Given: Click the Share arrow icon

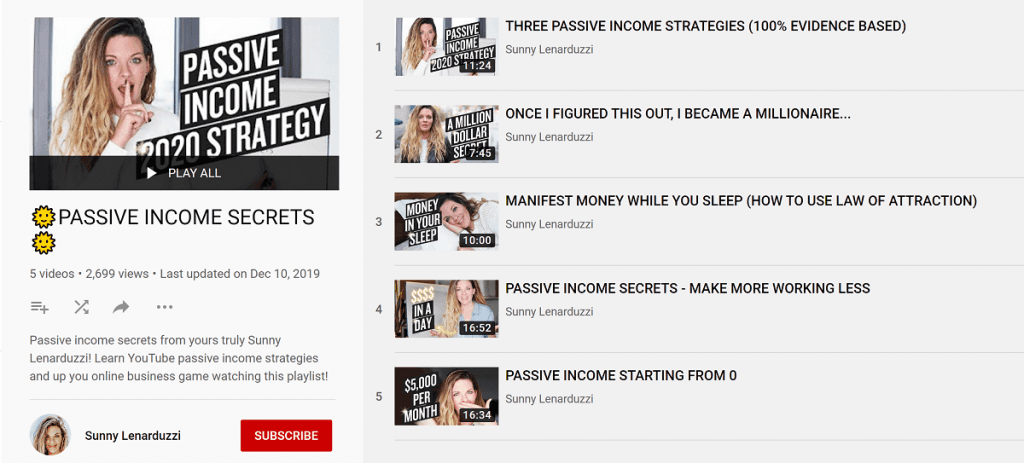Looking at the screenshot, I should (x=121, y=307).
